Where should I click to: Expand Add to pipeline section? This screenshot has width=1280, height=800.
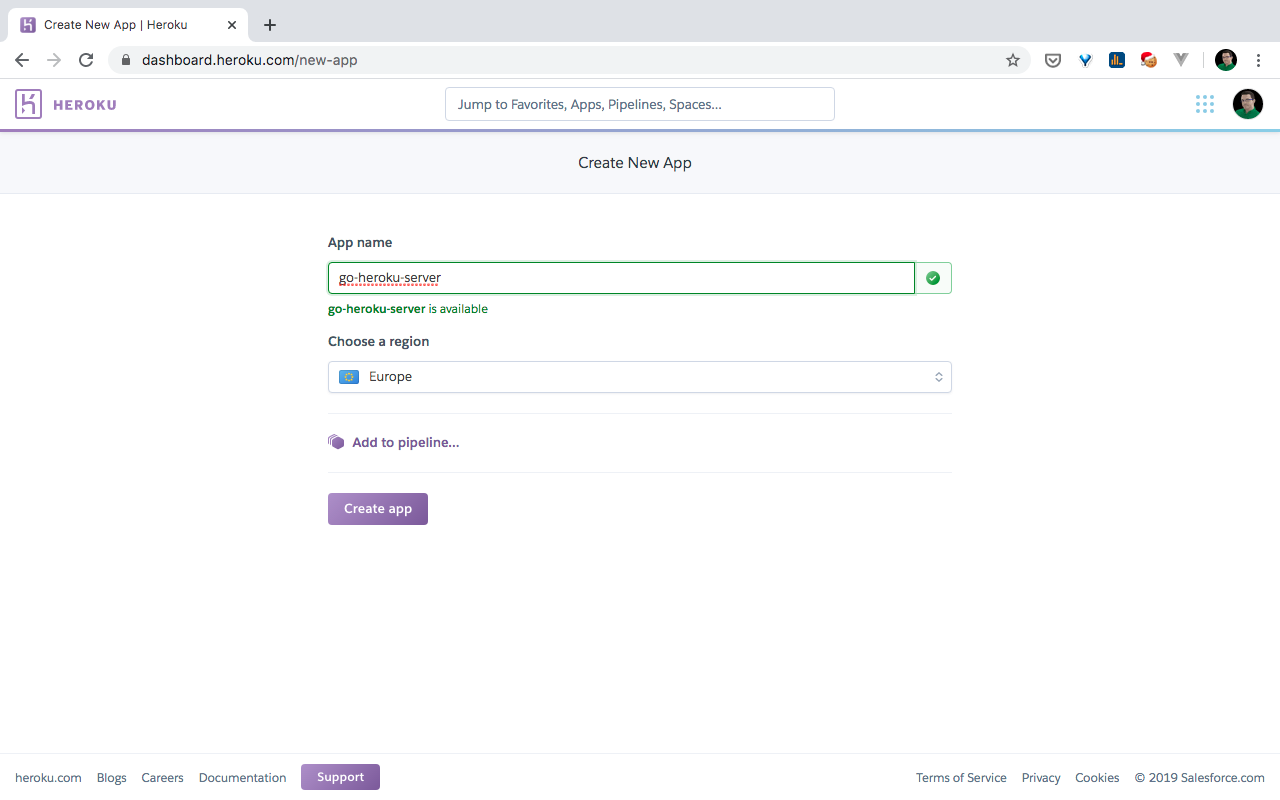tap(405, 442)
